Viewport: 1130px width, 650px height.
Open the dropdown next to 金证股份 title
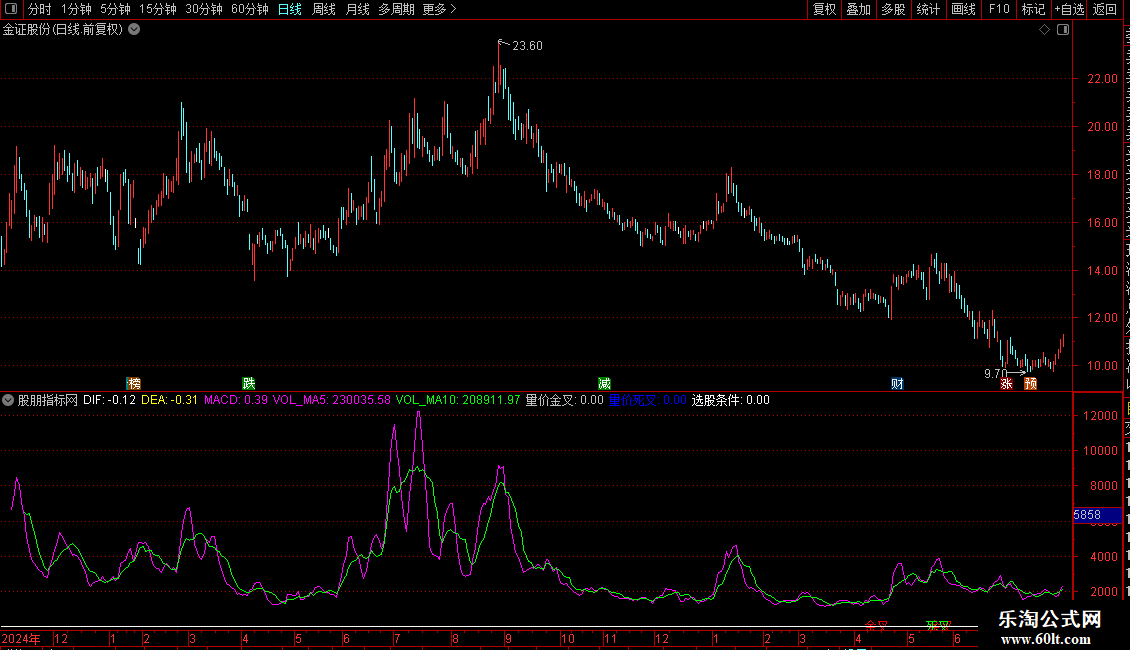coord(134,30)
